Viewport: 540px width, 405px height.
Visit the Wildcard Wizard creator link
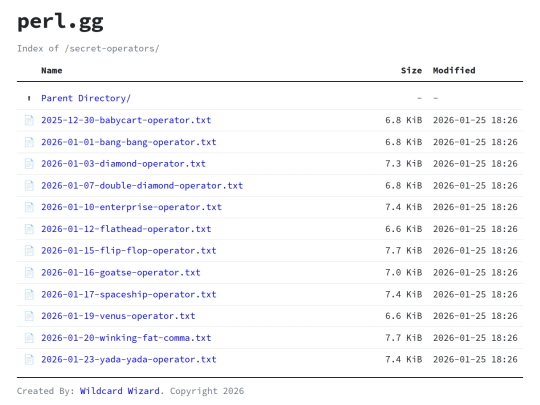(x=120, y=391)
